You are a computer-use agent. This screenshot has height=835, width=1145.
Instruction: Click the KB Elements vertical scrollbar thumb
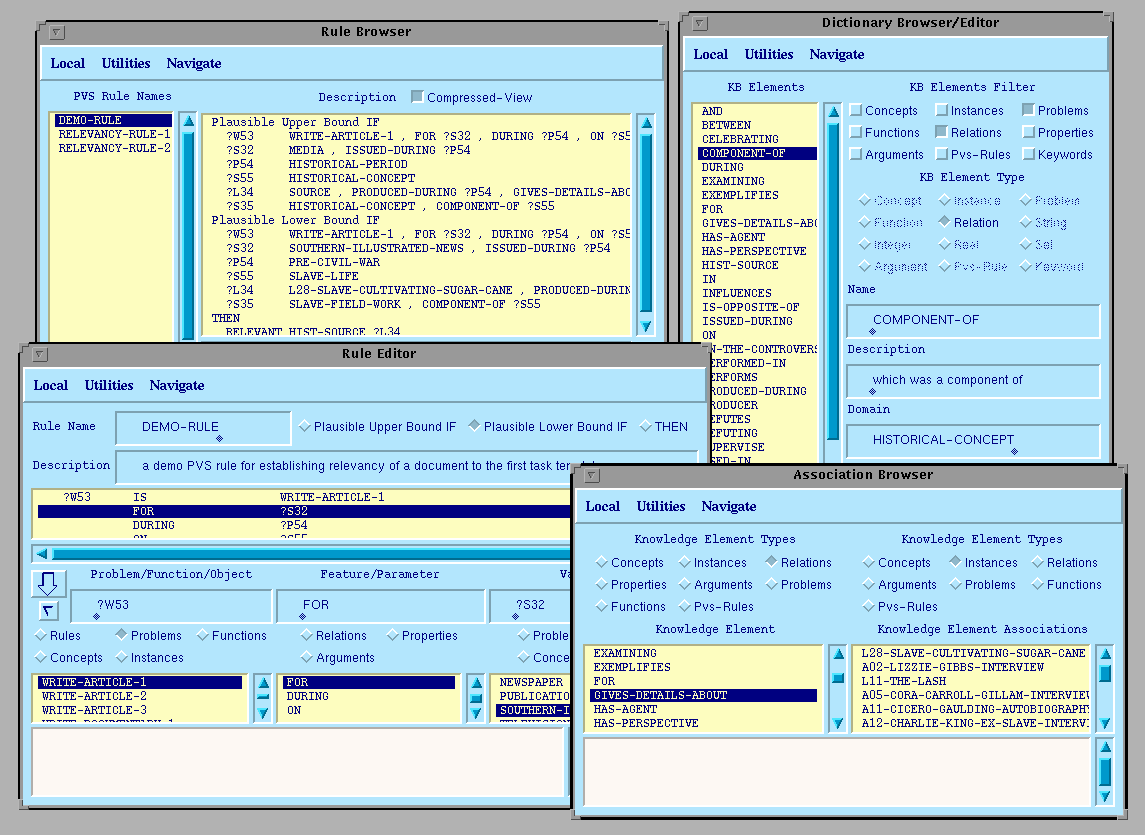(832, 280)
